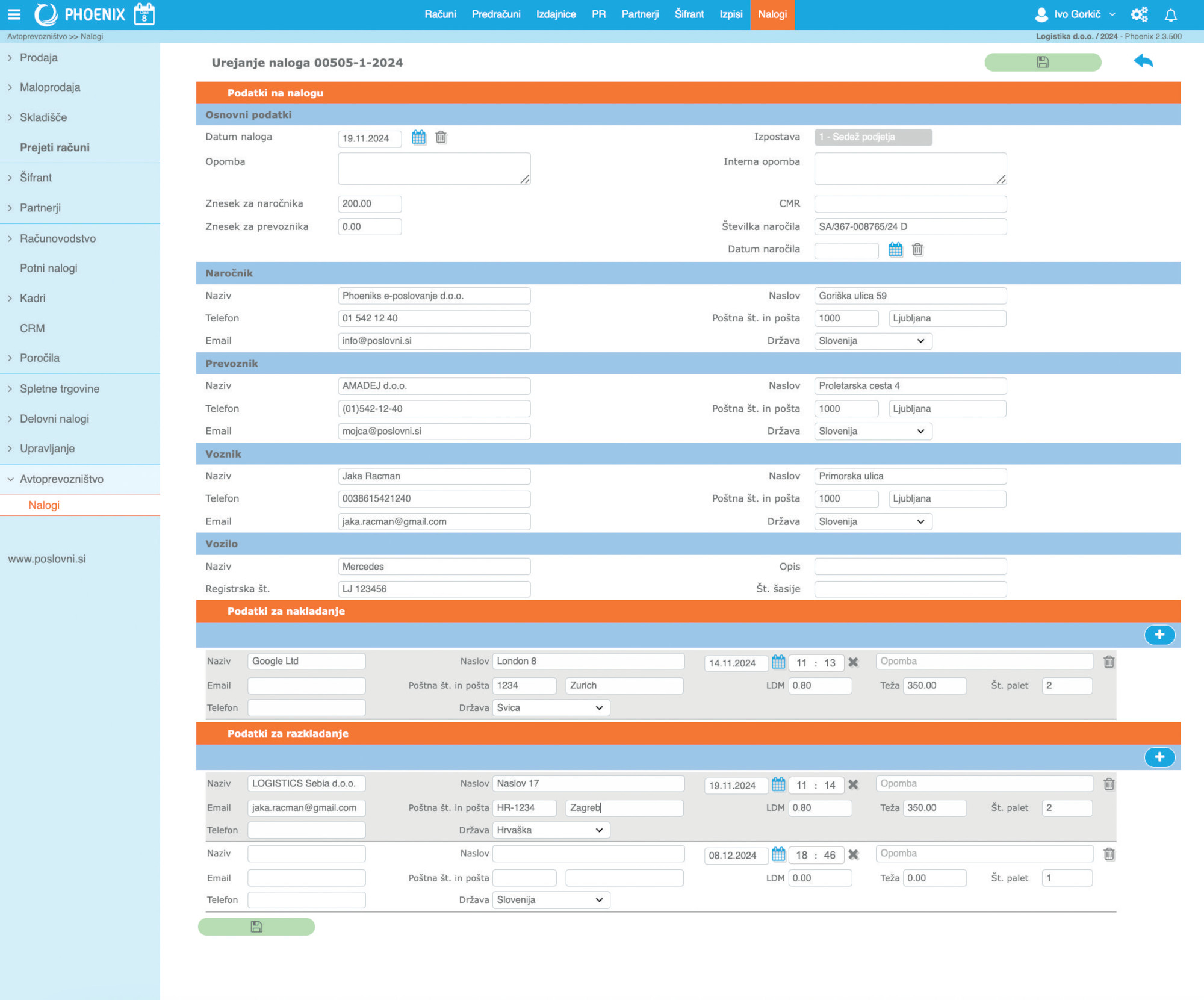The height and width of the screenshot is (1000, 1204).
Task: Open Država dropdown for Naročnik
Action: click(x=872, y=341)
